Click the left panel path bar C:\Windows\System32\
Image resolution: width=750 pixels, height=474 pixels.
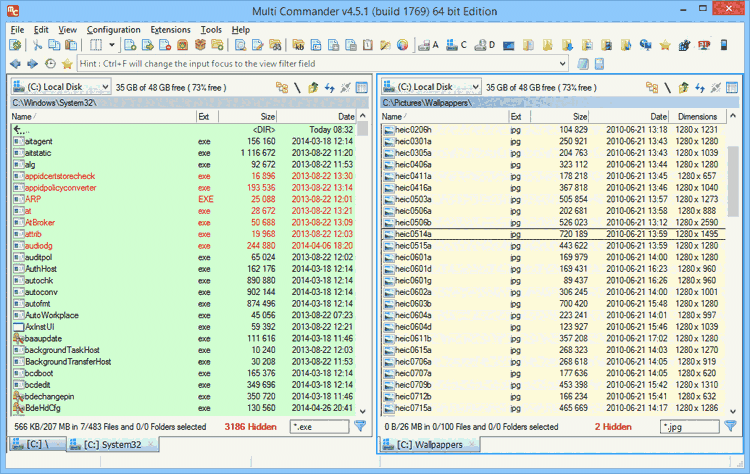tap(189, 103)
